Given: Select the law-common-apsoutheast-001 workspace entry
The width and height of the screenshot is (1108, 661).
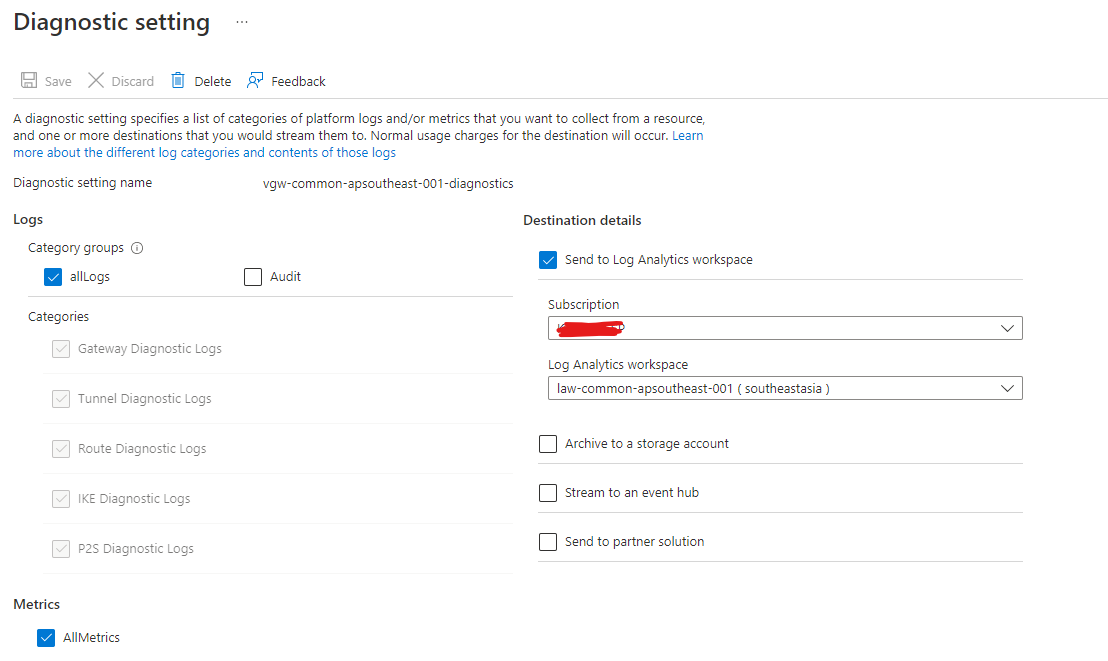Looking at the screenshot, I should coord(700,387).
